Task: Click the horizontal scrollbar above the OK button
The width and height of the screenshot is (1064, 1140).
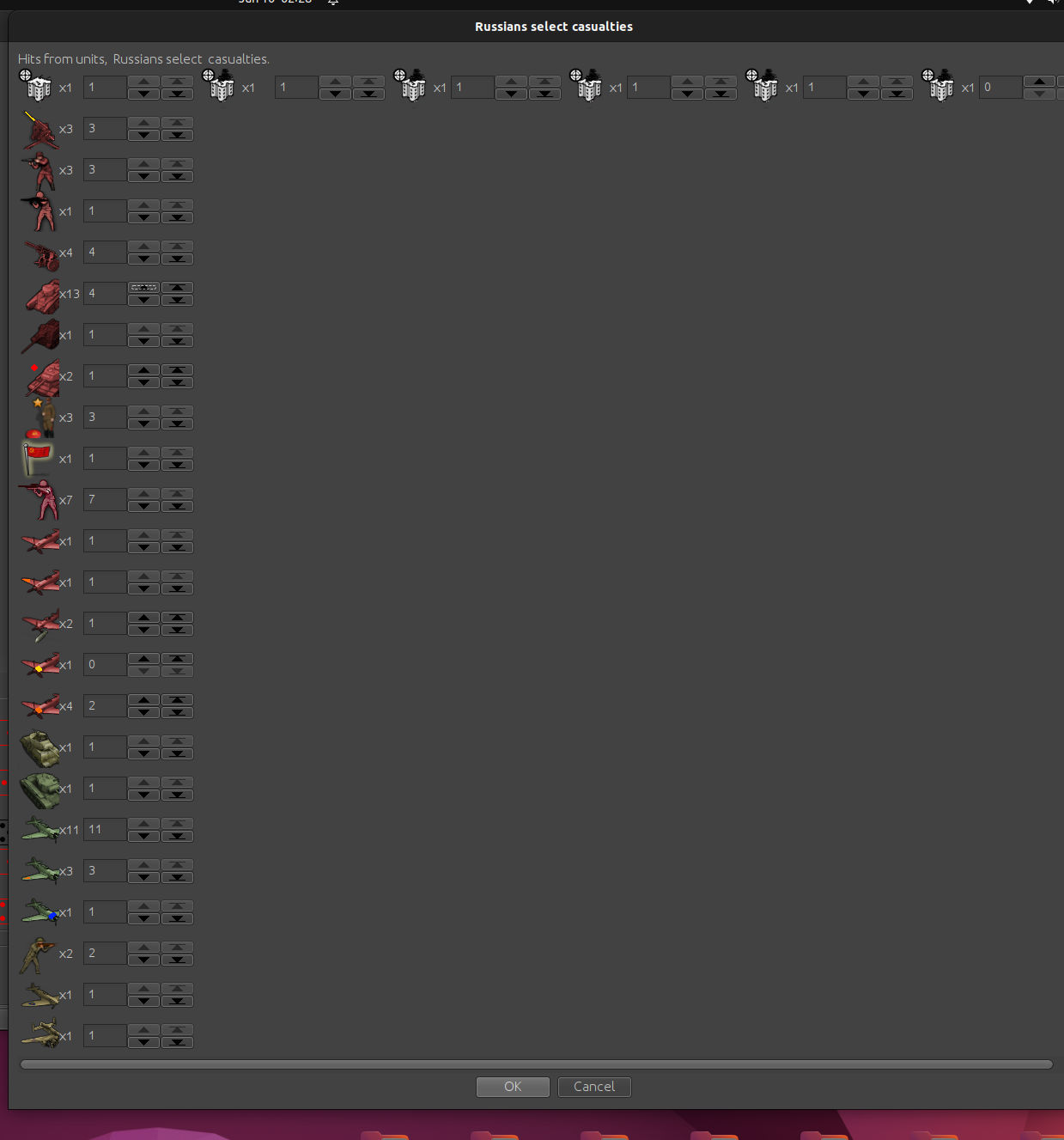Action: 536,1064
